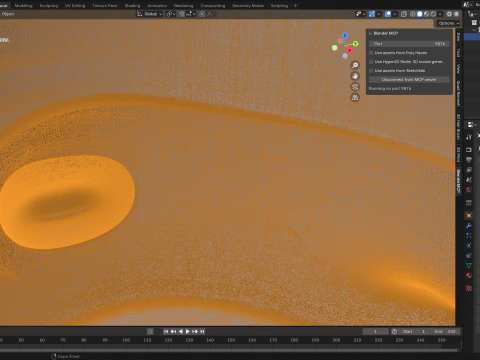Open object type visibility dropdown
480x360 pixels.
[x=360, y=14]
